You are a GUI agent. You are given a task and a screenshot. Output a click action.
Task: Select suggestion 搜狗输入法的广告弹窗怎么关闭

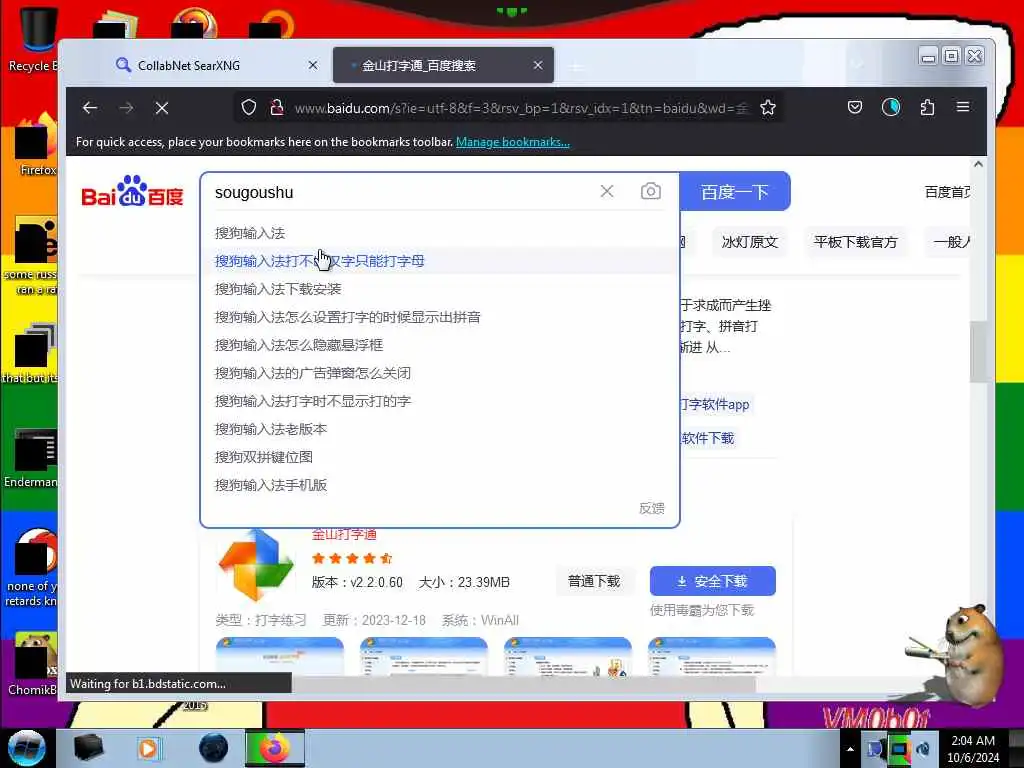[439, 374]
